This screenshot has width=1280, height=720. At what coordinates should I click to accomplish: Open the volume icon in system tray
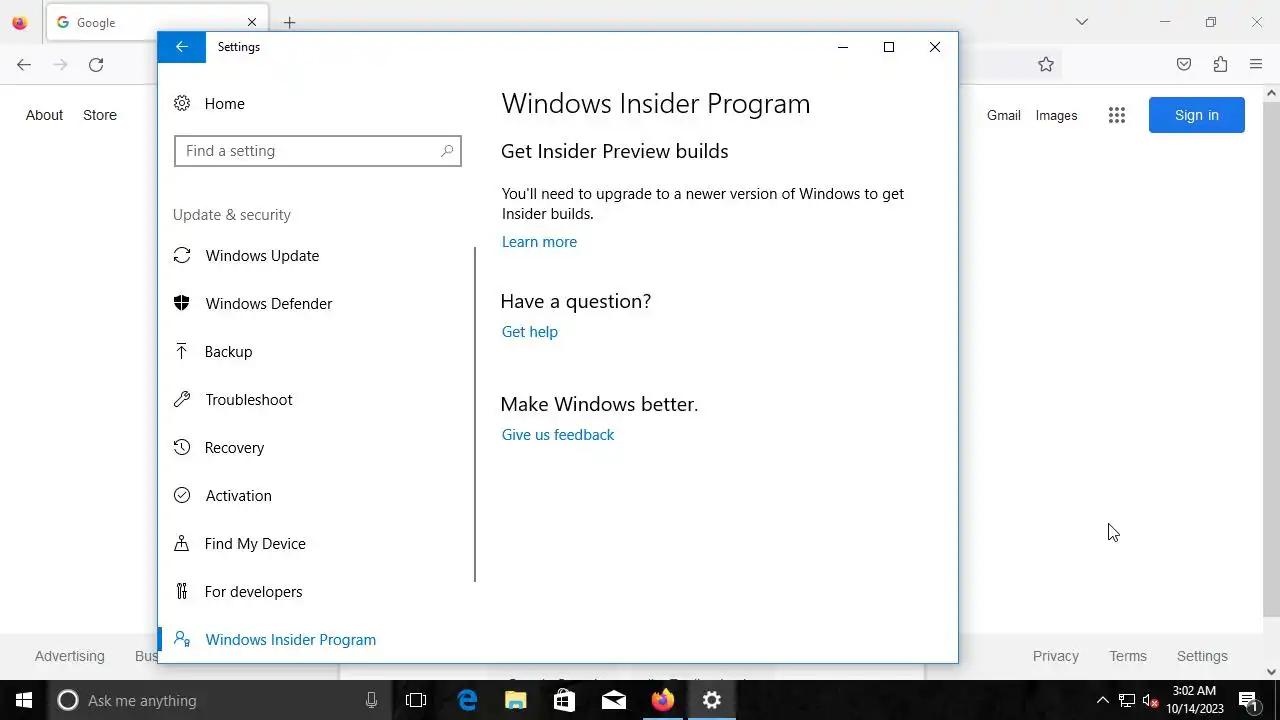[x=1151, y=700]
